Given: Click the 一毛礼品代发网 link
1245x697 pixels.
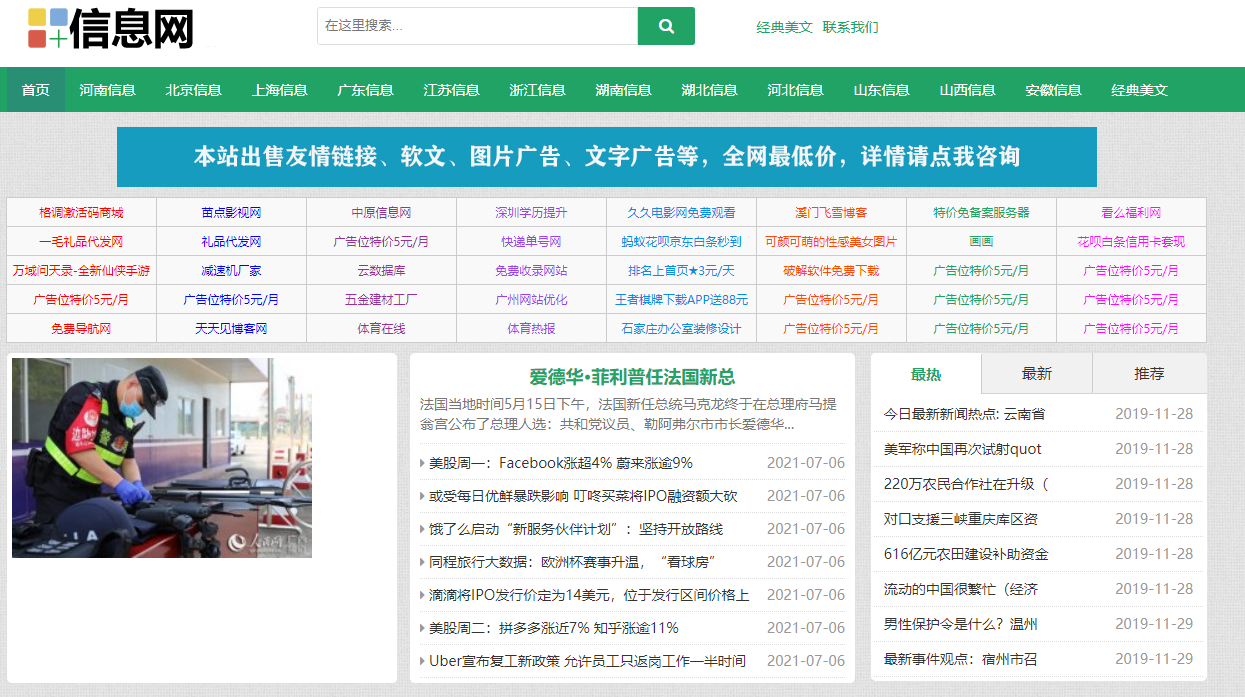Looking at the screenshot, I should point(81,242).
